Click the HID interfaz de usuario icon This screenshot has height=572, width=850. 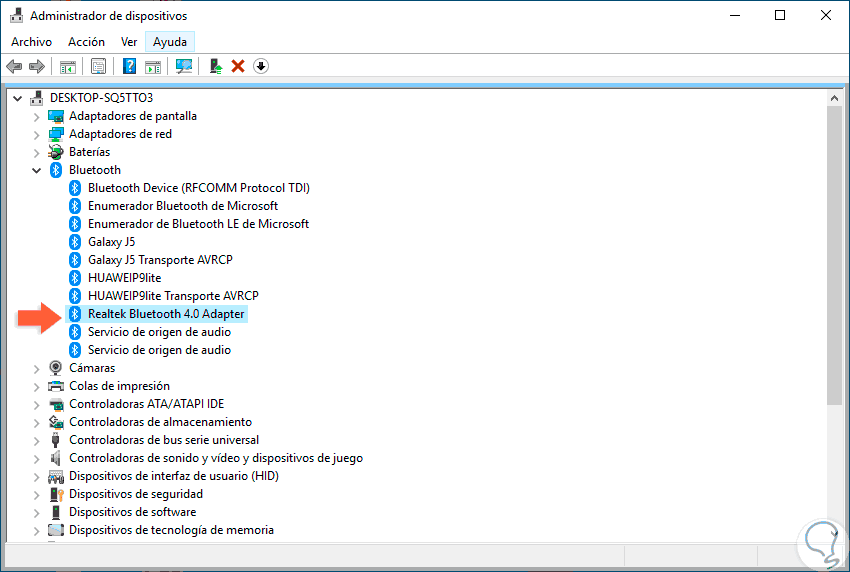56,476
